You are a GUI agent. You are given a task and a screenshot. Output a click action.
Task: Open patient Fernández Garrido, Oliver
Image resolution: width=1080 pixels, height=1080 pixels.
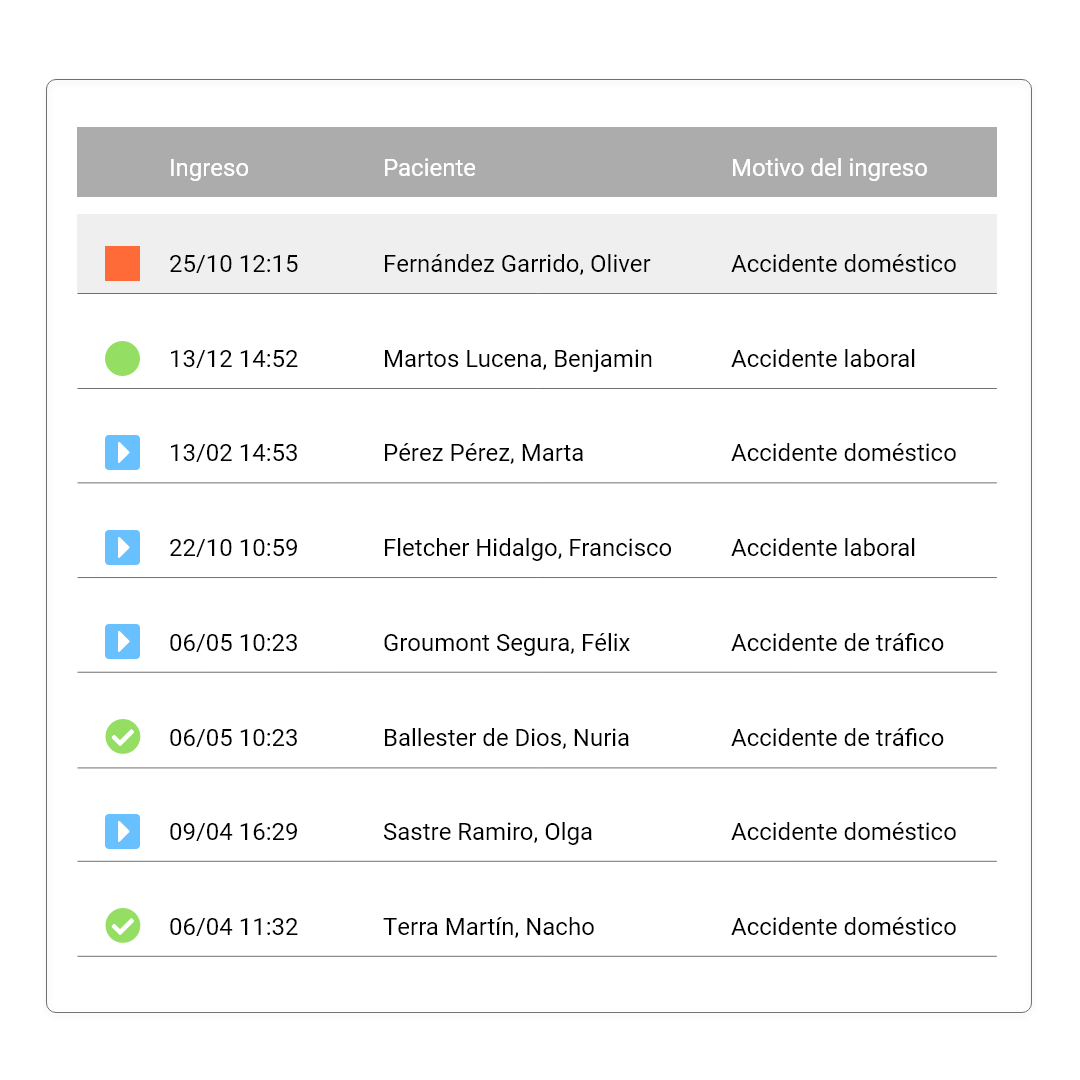click(516, 264)
